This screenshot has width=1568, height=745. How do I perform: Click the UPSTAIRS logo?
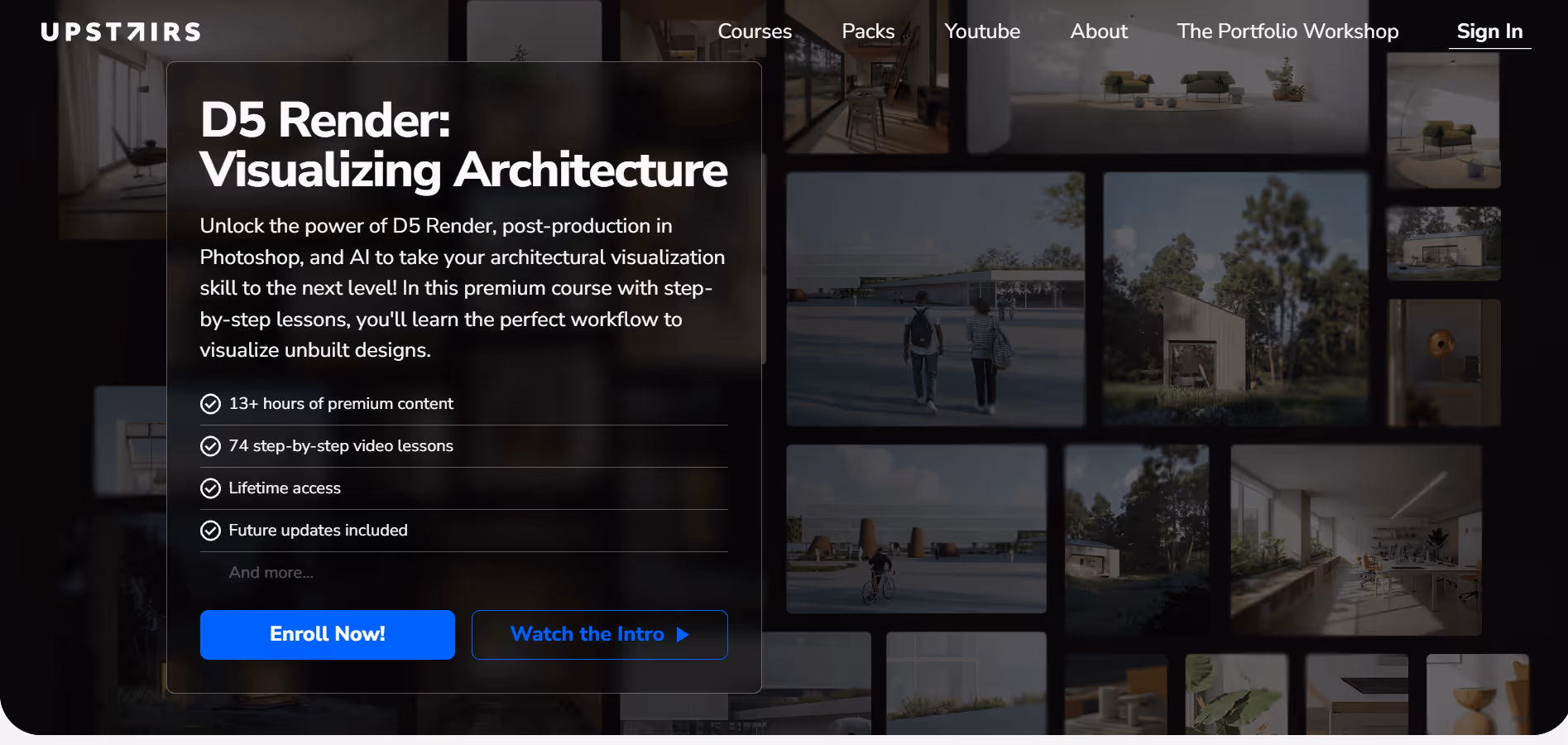[x=121, y=32]
